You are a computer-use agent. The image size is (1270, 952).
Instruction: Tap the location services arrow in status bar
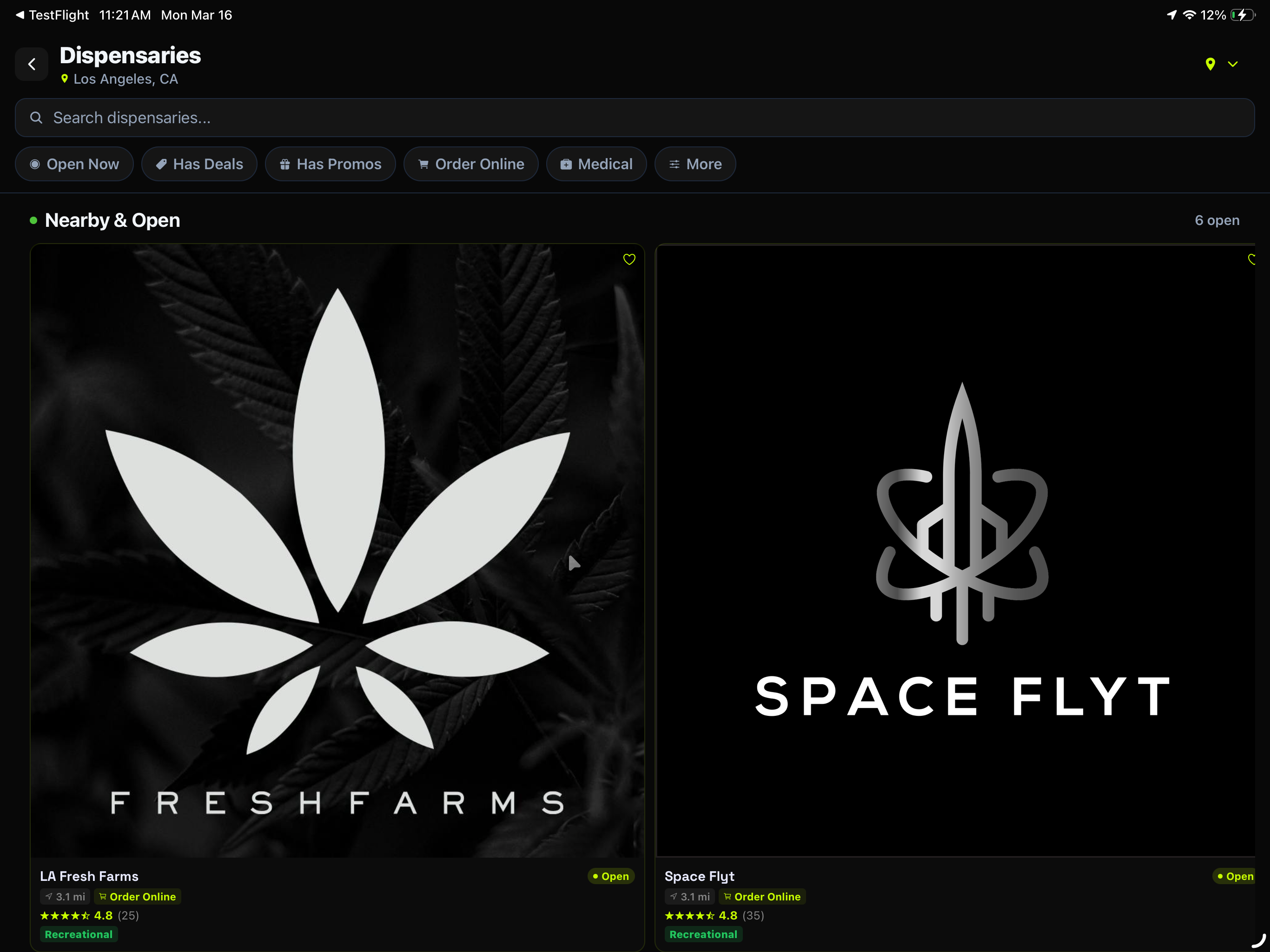(1172, 15)
